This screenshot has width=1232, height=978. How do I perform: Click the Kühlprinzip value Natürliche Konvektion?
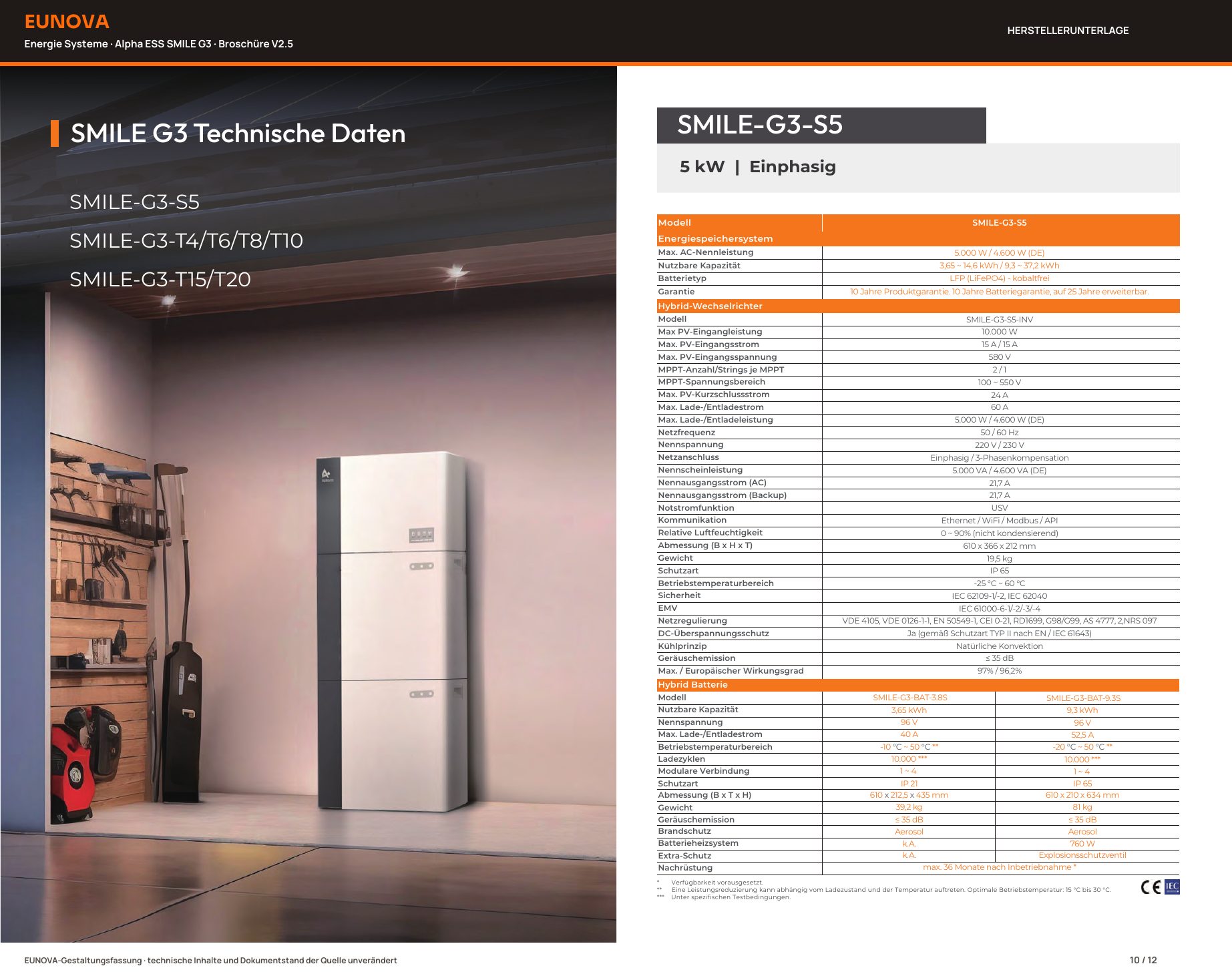(x=999, y=646)
